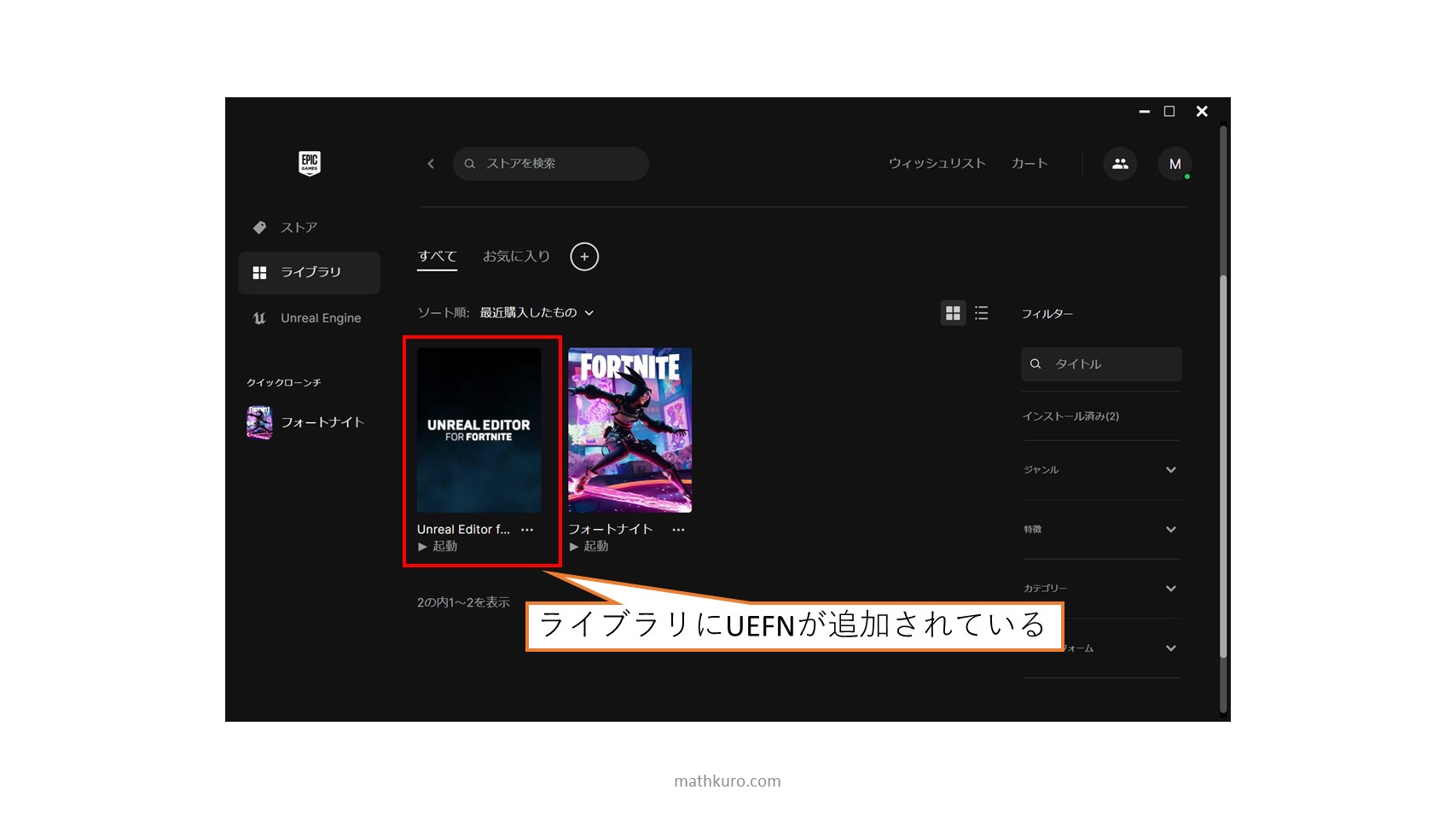The height and width of the screenshot is (819, 1456).
Task: Click 起動 under Unreal Editor f...
Action: click(438, 546)
